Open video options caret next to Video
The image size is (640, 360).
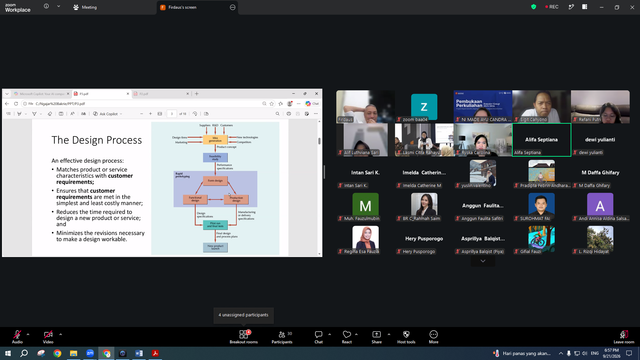(x=60, y=334)
